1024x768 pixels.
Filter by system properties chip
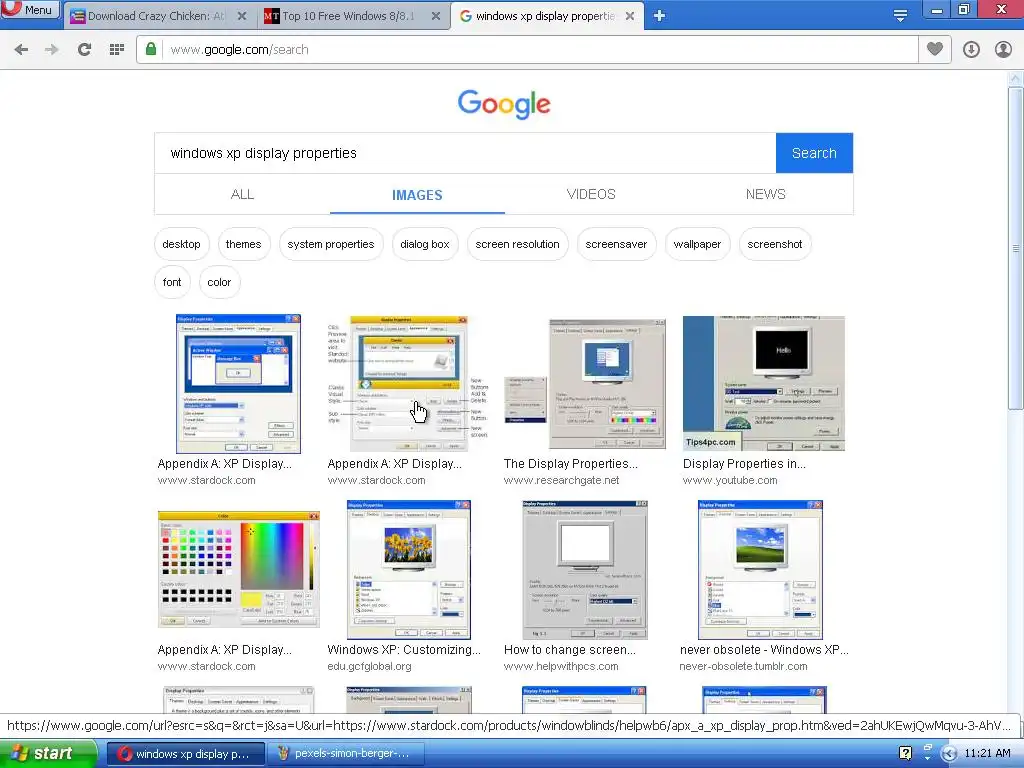(330, 244)
